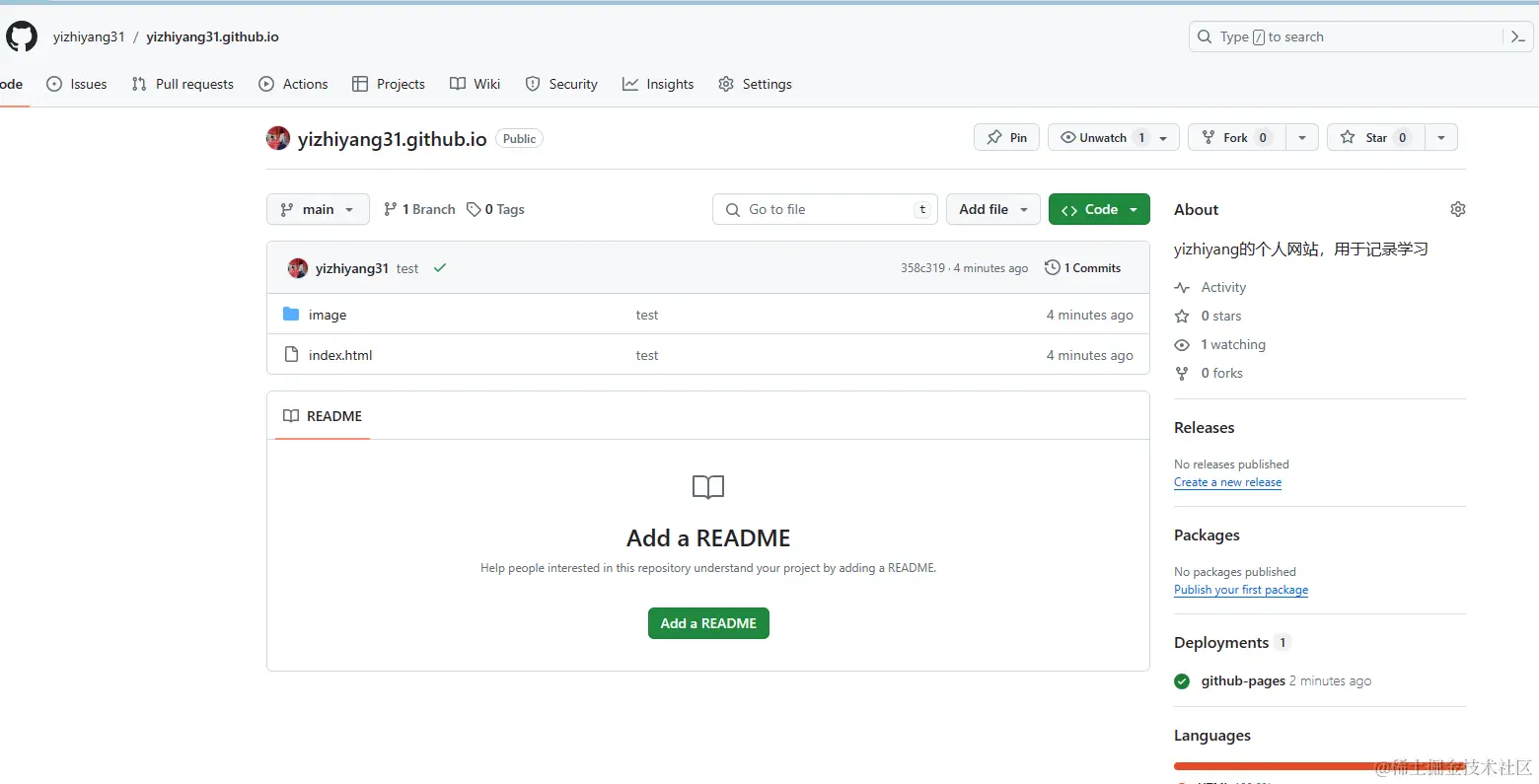Image resolution: width=1539 pixels, height=784 pixels.
Task: Open the command palette icon
Action: pyautogui.click(x=1518, y=36)
